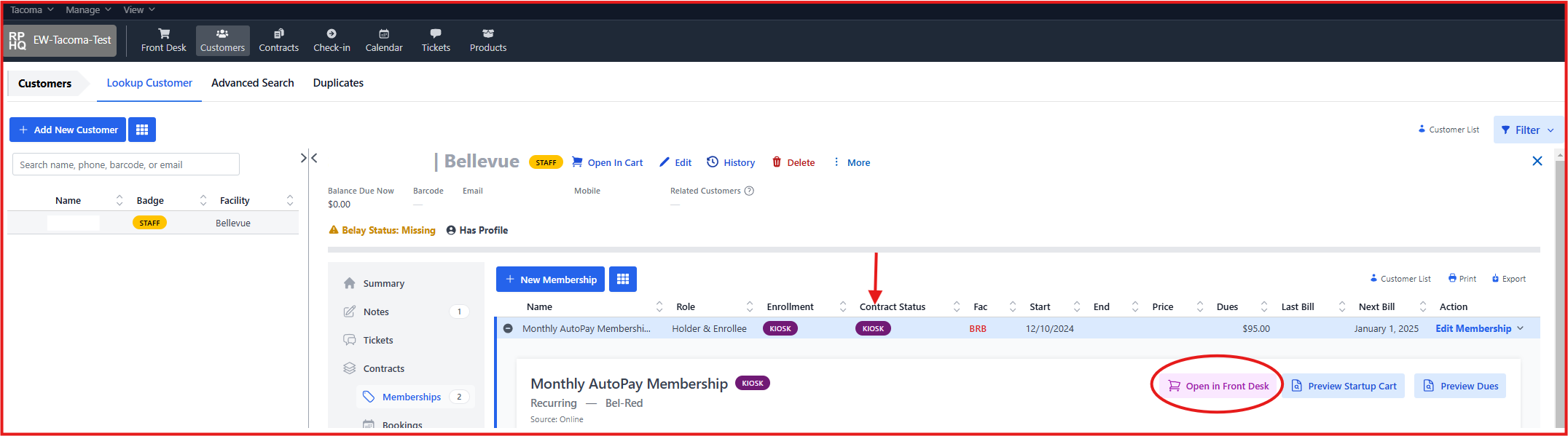The width and height of the screenshot is (1568, 436).
Task: Open grid view next to Add New Customer
Action: (142, 130)
